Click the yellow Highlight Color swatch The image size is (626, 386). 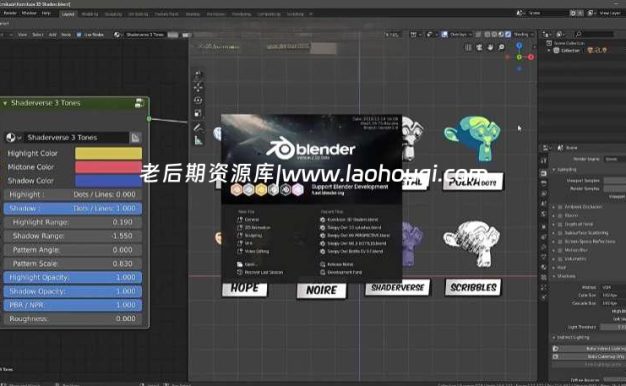point(108,153)
